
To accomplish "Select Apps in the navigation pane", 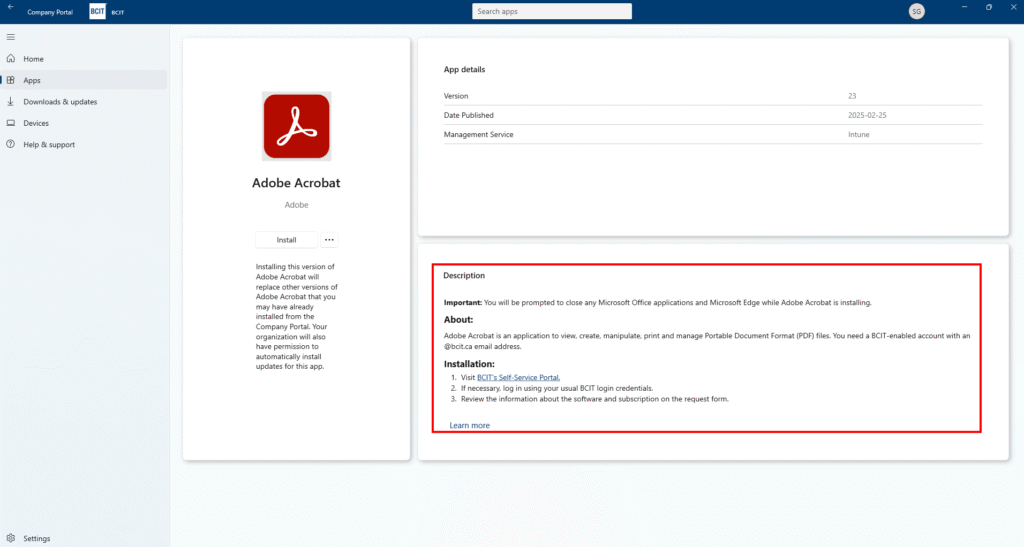I will tap(32, 80).
